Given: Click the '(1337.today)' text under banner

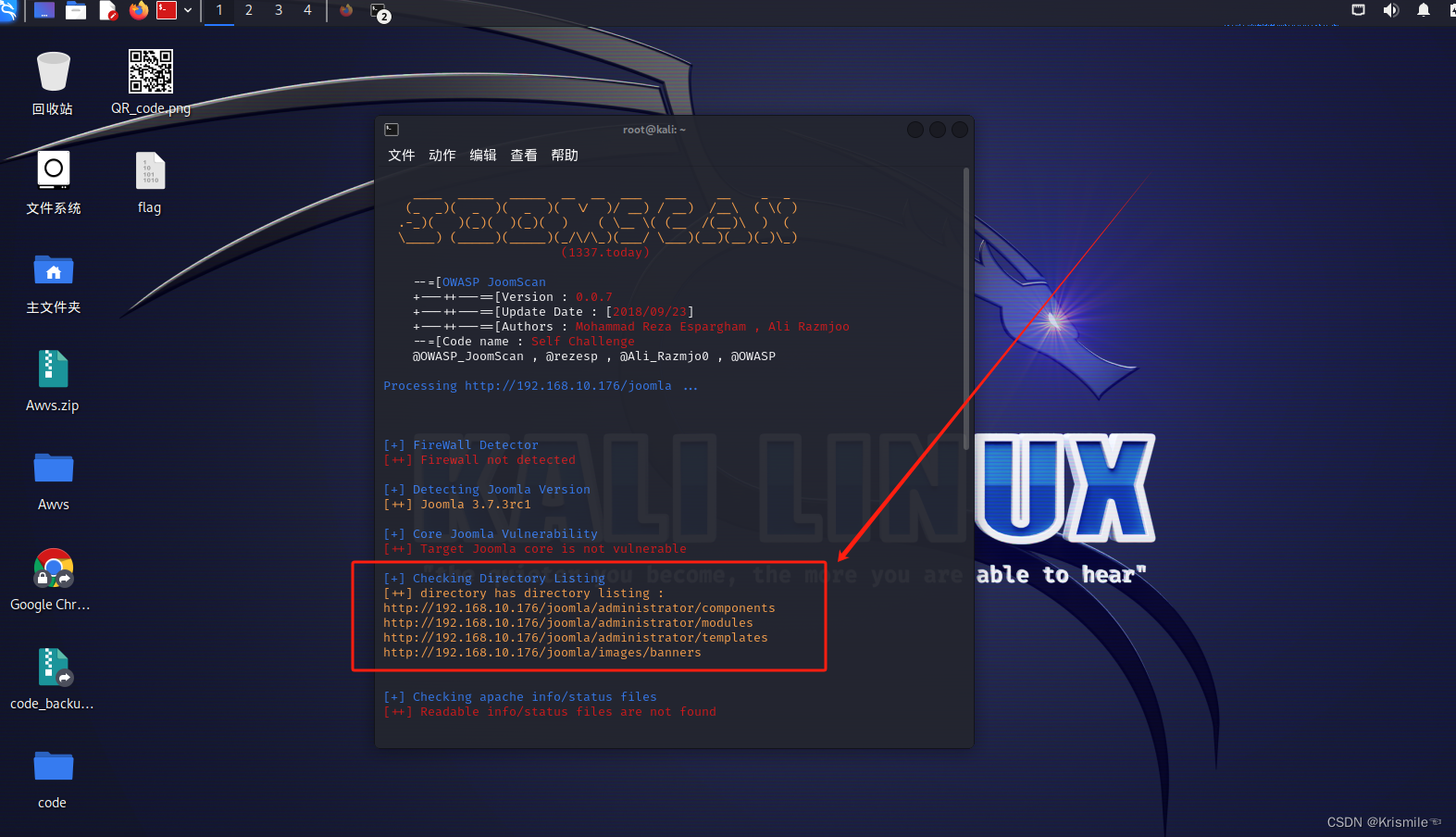Looking at the screenshot, I should click(x=605, y=253).
